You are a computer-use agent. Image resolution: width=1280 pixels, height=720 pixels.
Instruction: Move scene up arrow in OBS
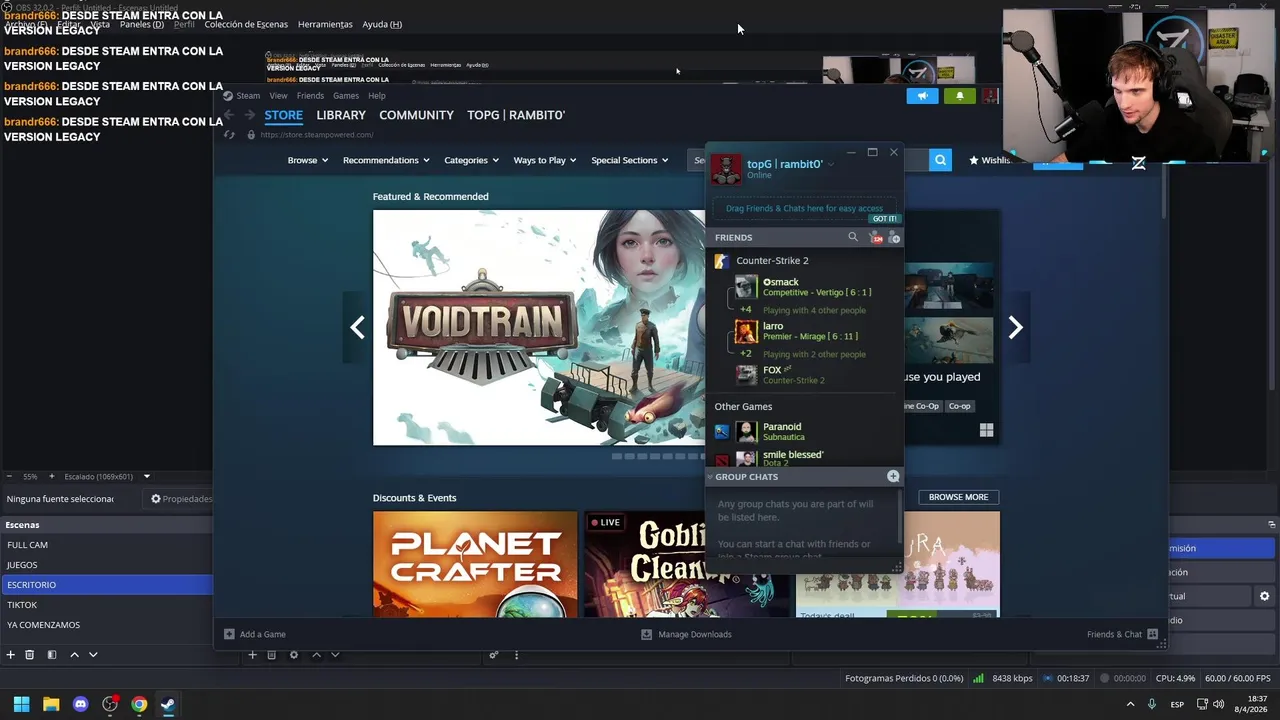[x=74, y=655]
